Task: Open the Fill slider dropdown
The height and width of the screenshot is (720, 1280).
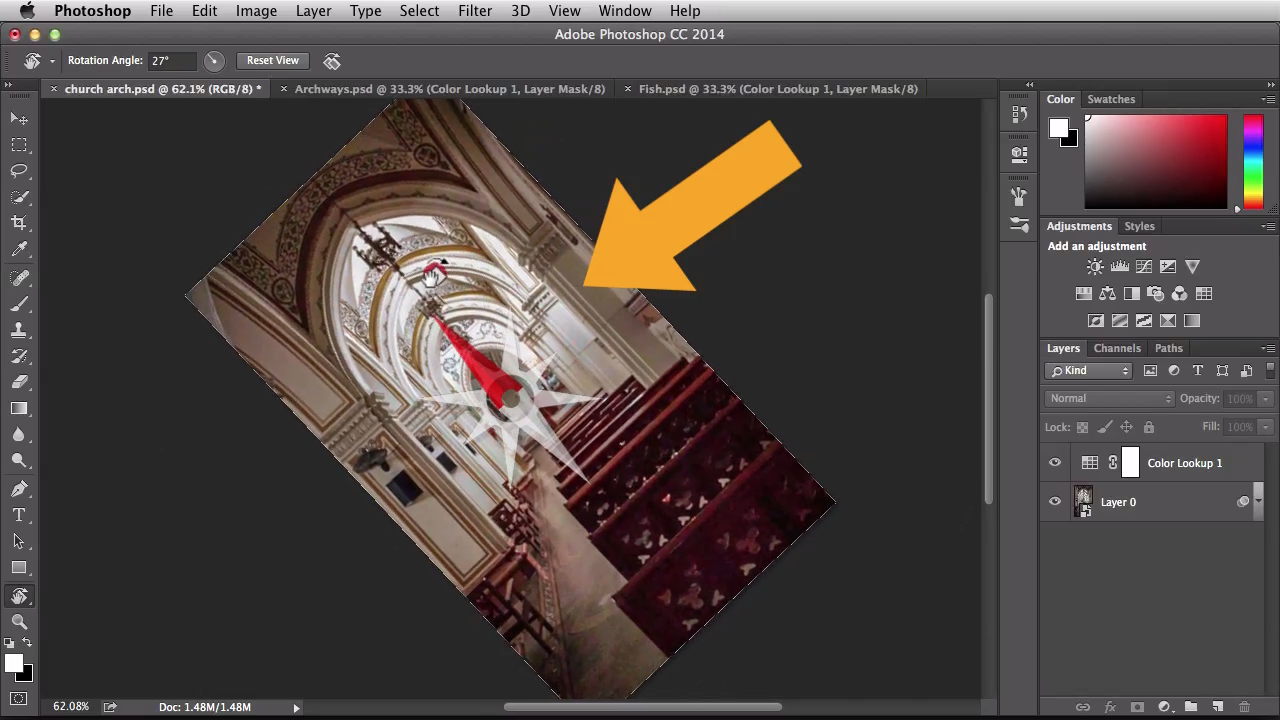Action: pyautogui.click(x=1265, y=427)
